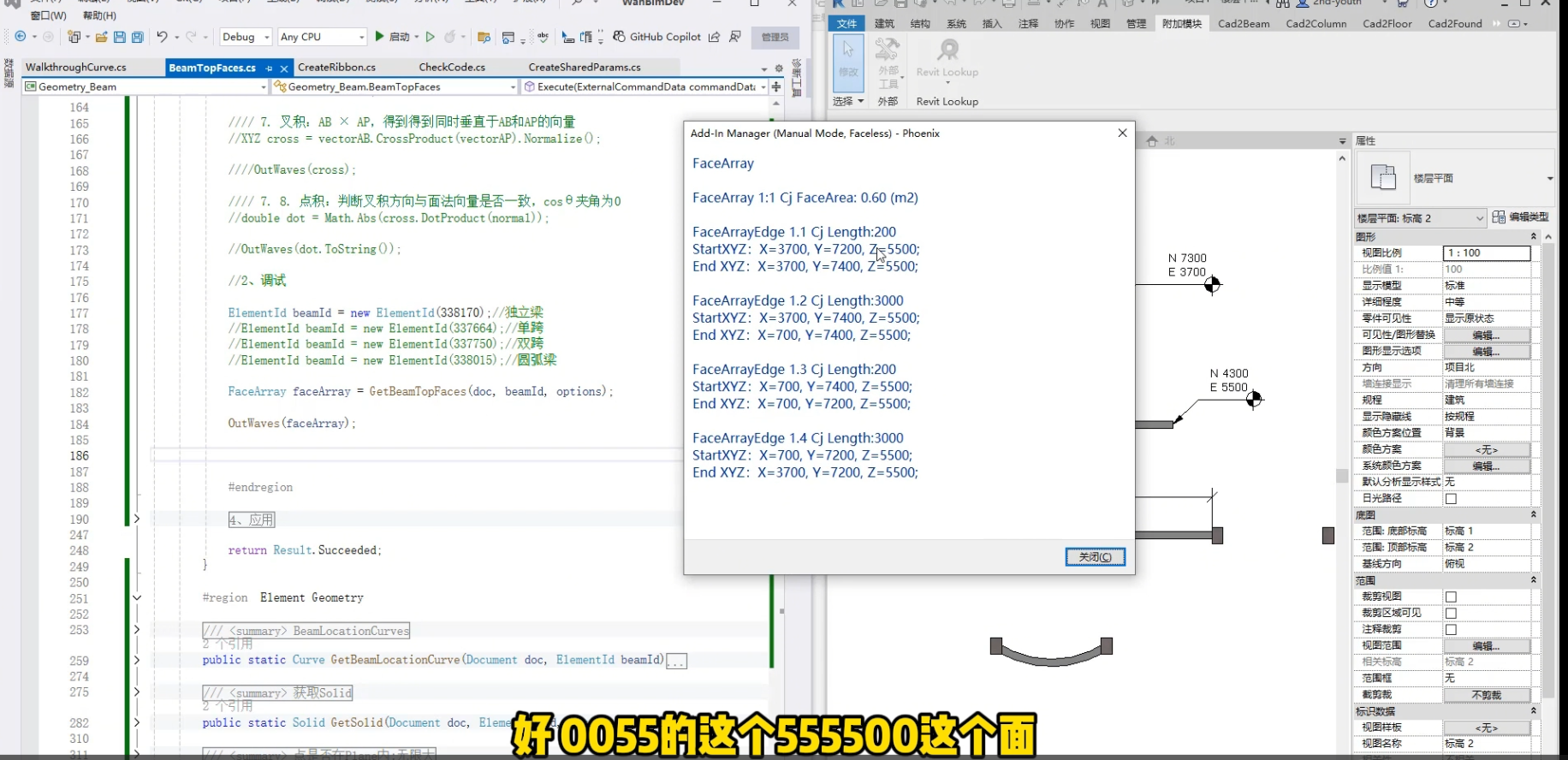Click the Revit Lookup ribbon icon
This screenshot has height=760, width=1568.
pyautogui.click(x=947, y=51)
